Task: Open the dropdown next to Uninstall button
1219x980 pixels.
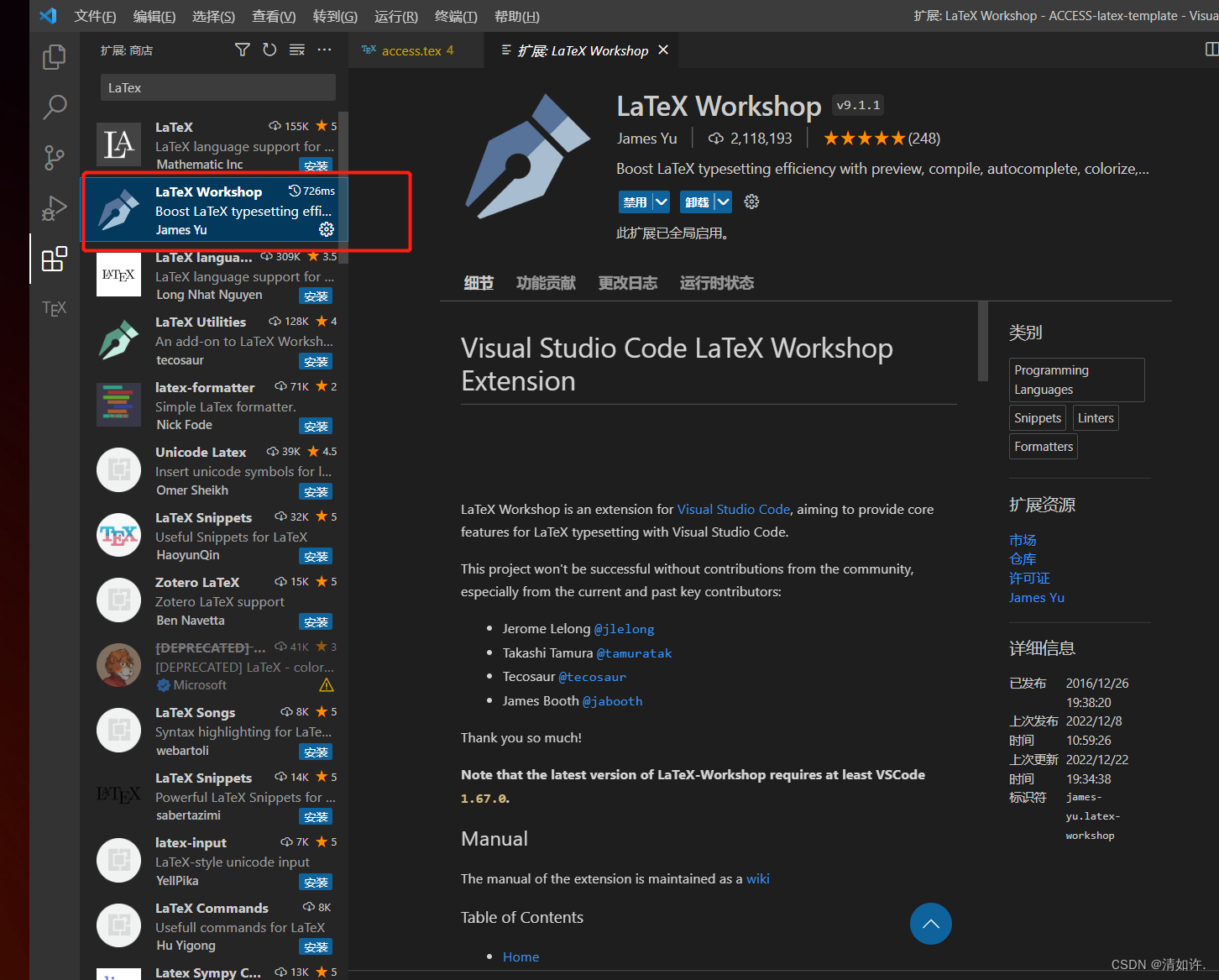Action: point(723,202)
